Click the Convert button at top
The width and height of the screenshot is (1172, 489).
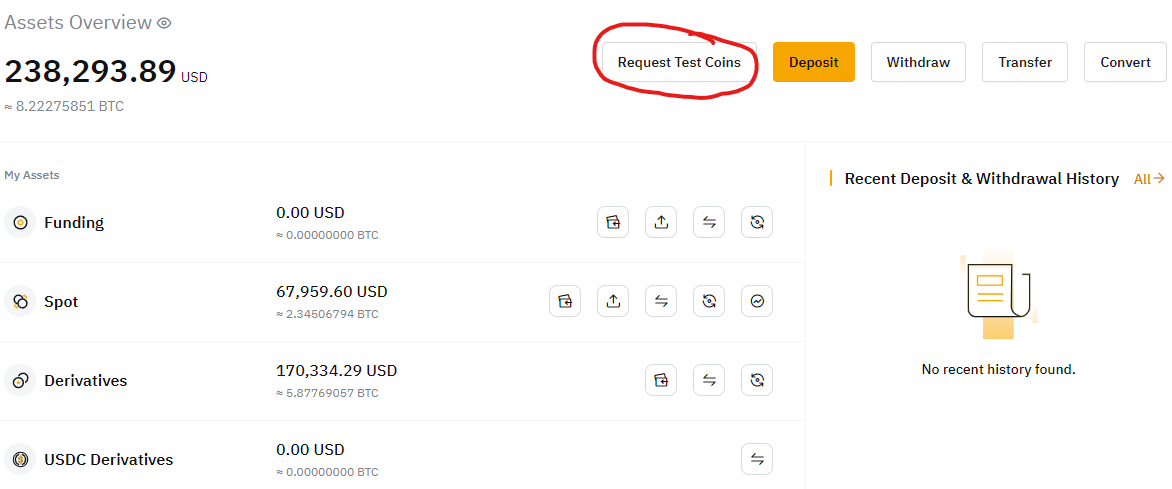point(1125,62)
